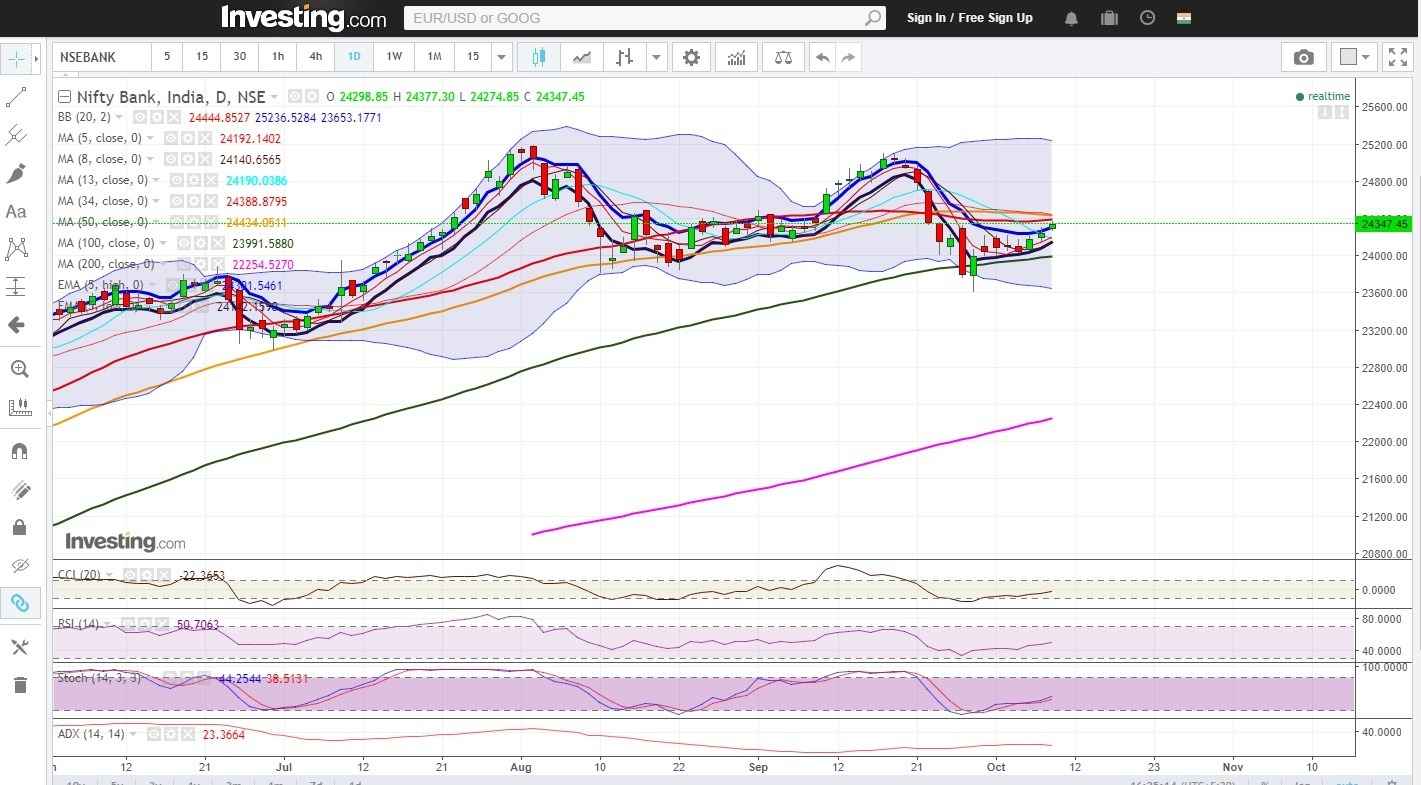Open the Nifty Bank title dropdown arrow
1421x785 pixels.
[274, 97]
